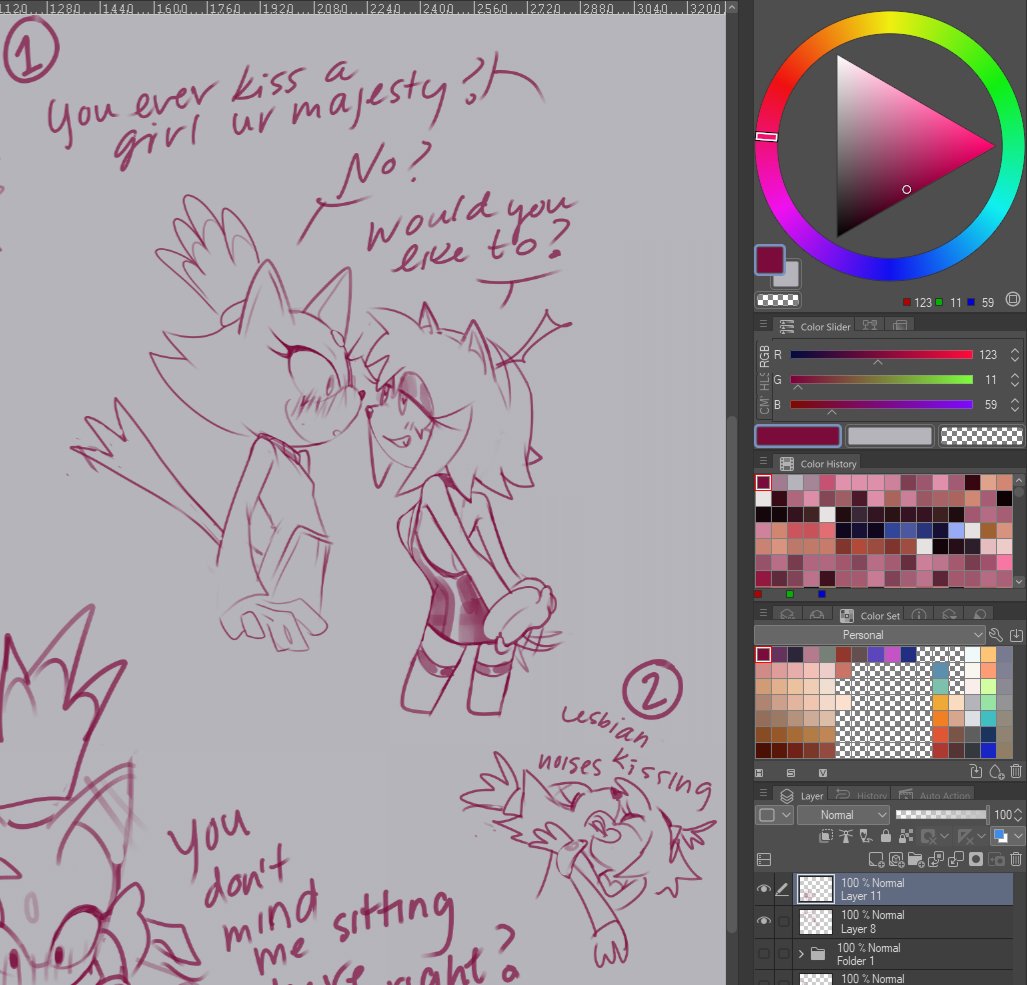
Task: Hide Layer 8 using eye icon
Action: pyautogui.click(x=764, y=921)
